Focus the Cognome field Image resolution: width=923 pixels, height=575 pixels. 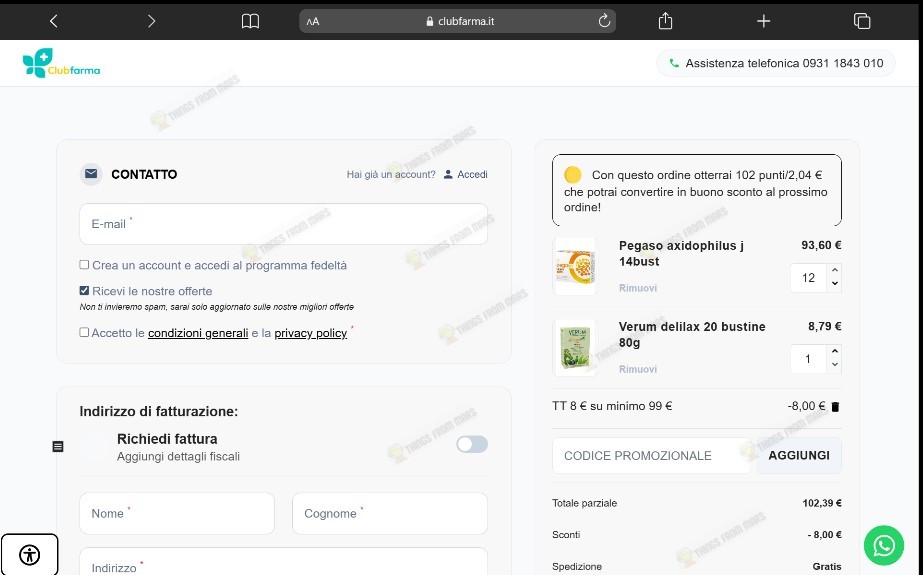pyautogui.click(x=390, y=514)
